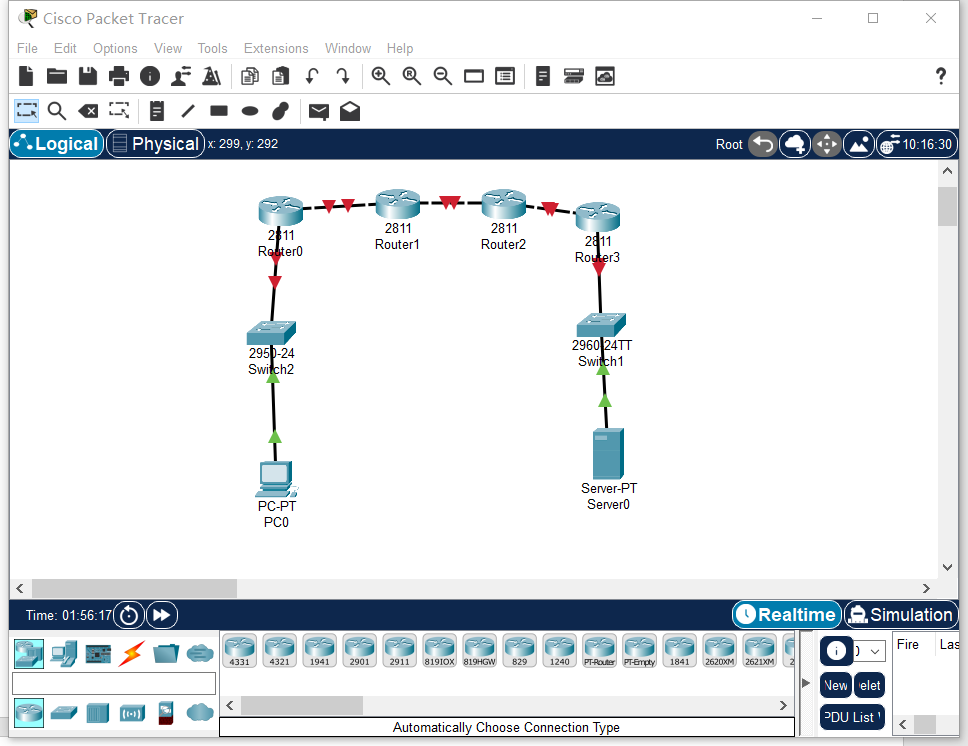The image size is (968, 746).
Task: Click the Print icon
Action: point(119,76)
